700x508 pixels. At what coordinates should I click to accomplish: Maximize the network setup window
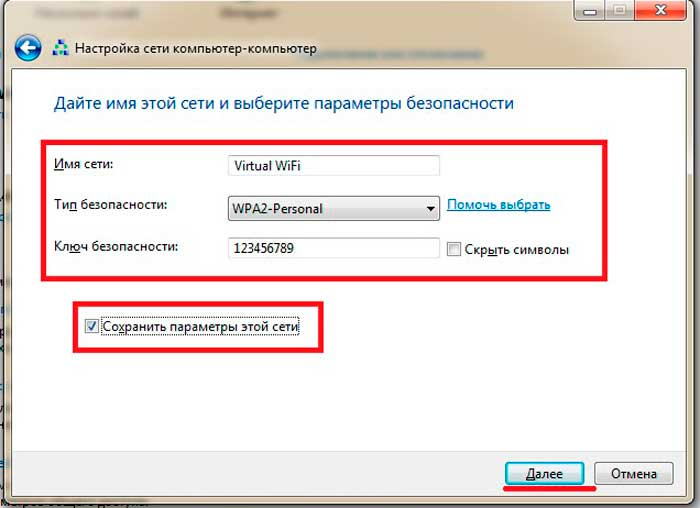pyautogui.click(x=619, y=11)
